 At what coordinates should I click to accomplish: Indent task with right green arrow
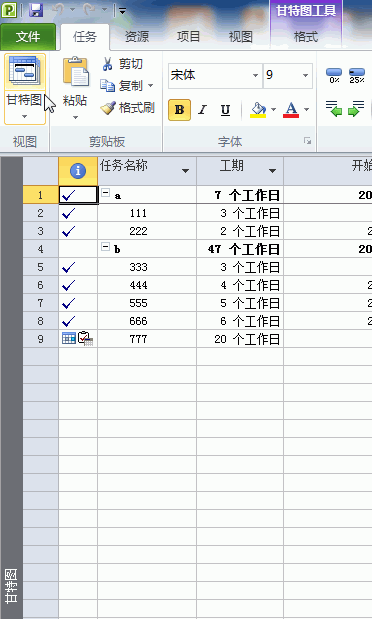356,109
